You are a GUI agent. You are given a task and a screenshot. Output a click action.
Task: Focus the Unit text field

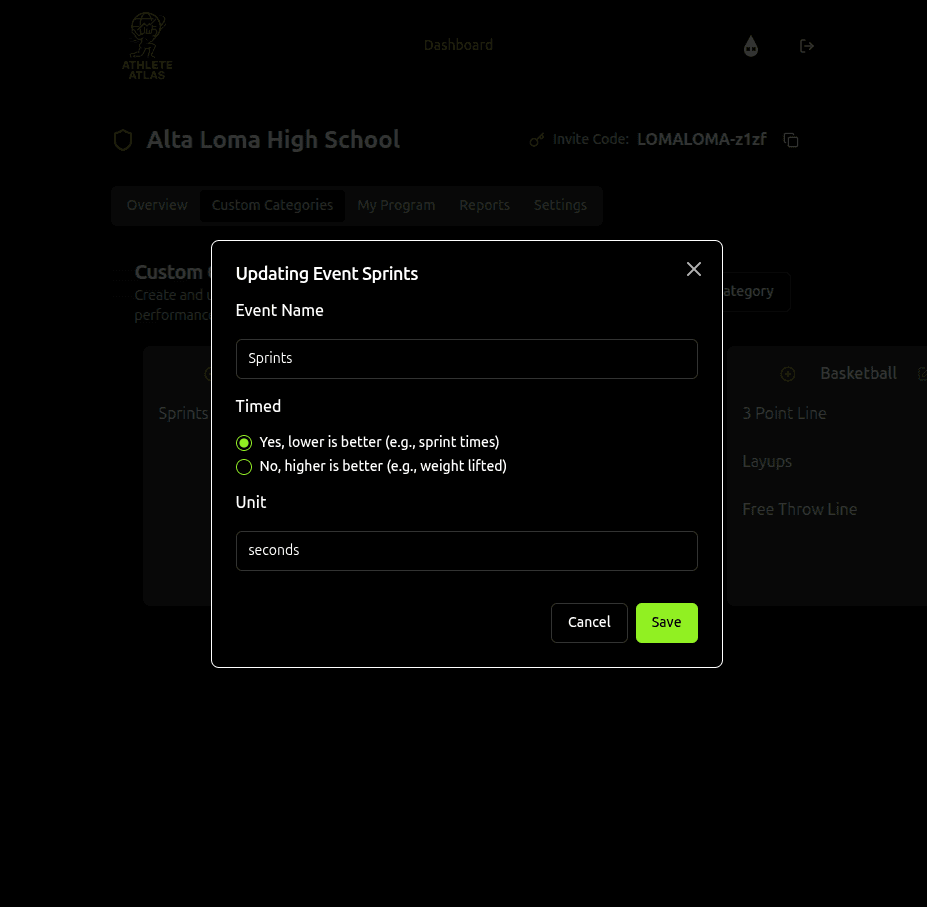466,551
